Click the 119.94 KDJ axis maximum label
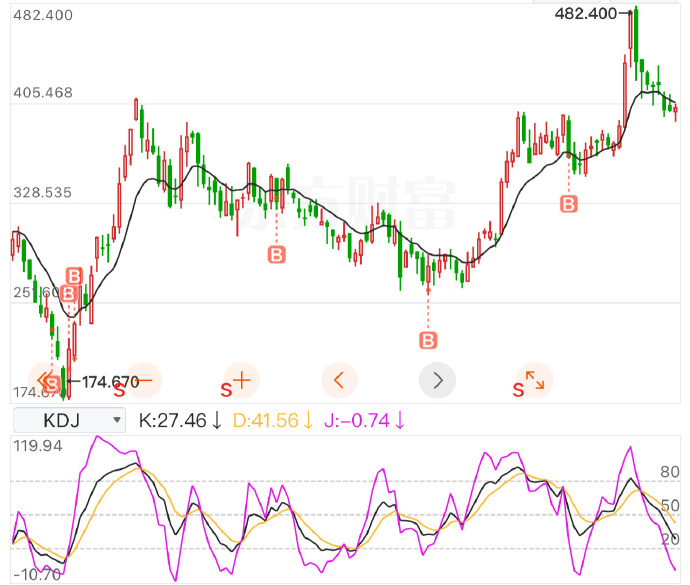The height and width of the screenshot is (585, 690). tap(40, 445)
